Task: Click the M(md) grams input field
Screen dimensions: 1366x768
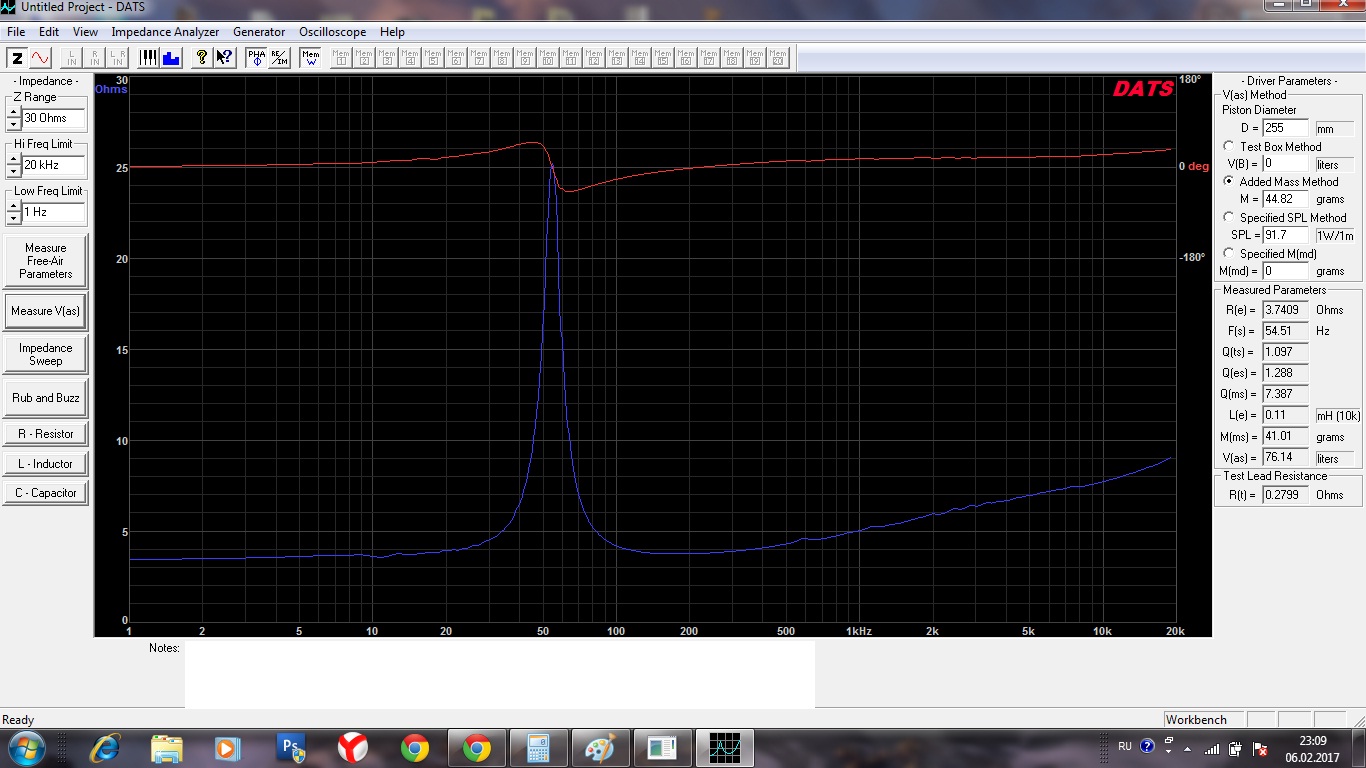Action: 1285,271
